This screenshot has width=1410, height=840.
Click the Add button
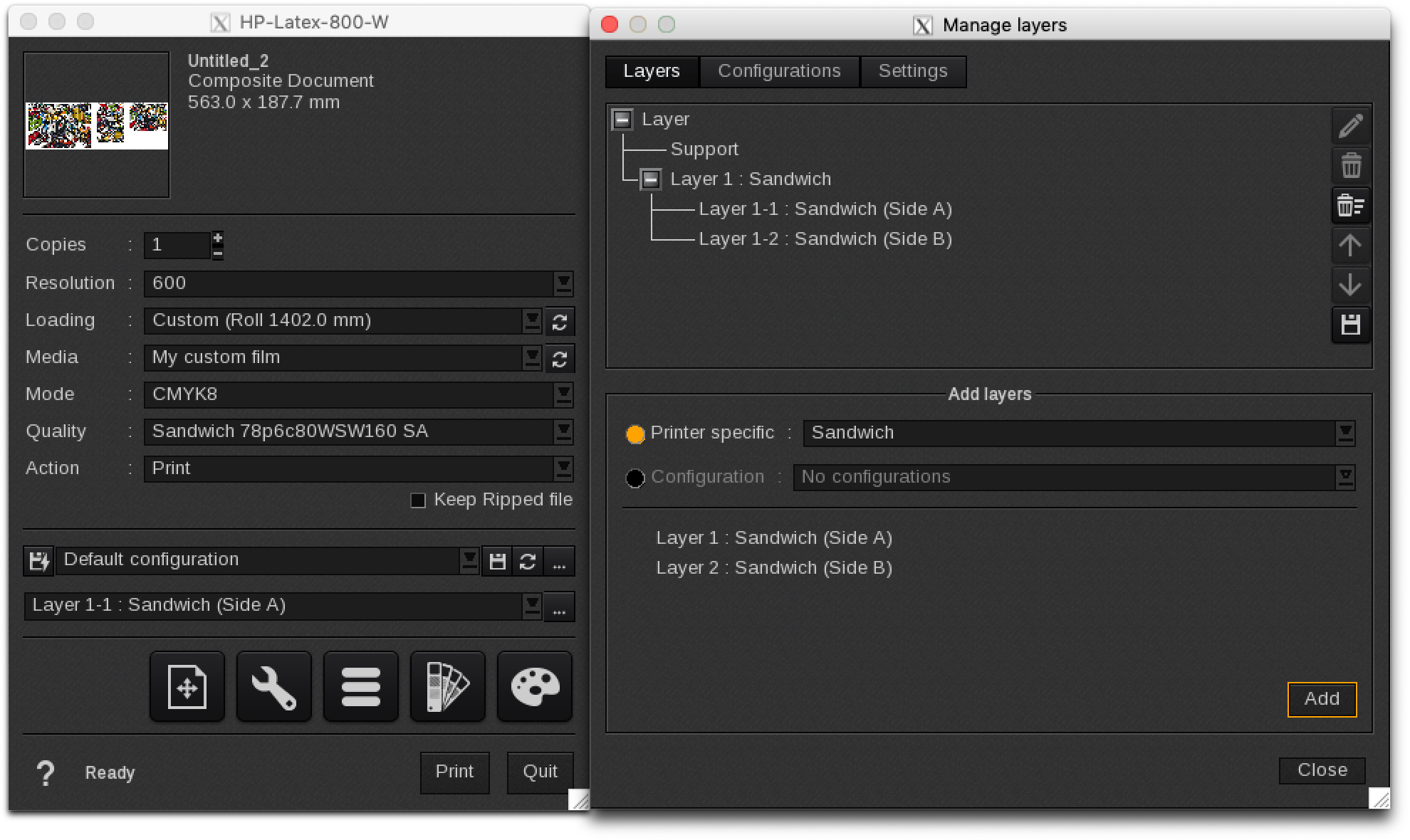tap(1322, 699)
